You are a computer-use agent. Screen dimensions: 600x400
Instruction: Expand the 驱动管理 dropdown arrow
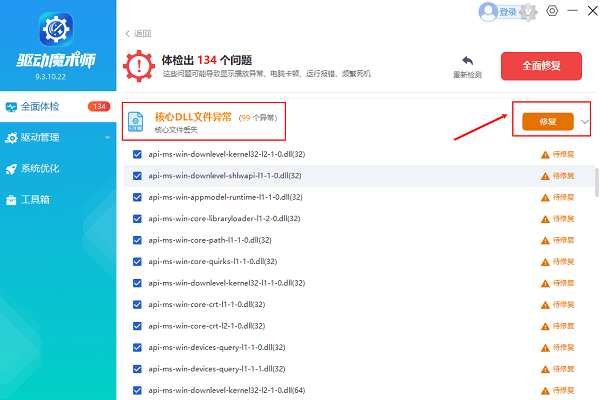(108, 138)
